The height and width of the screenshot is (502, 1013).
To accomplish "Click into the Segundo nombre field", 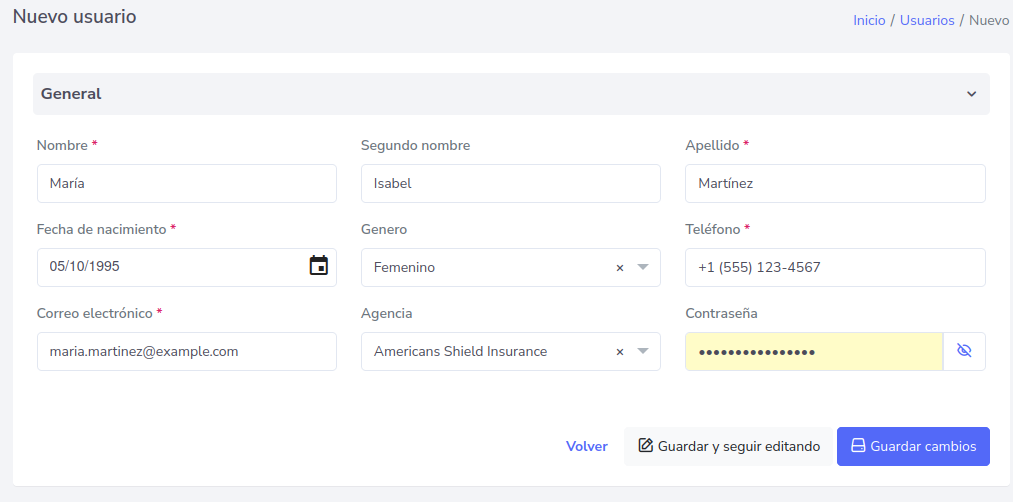I will coord(510,184).
